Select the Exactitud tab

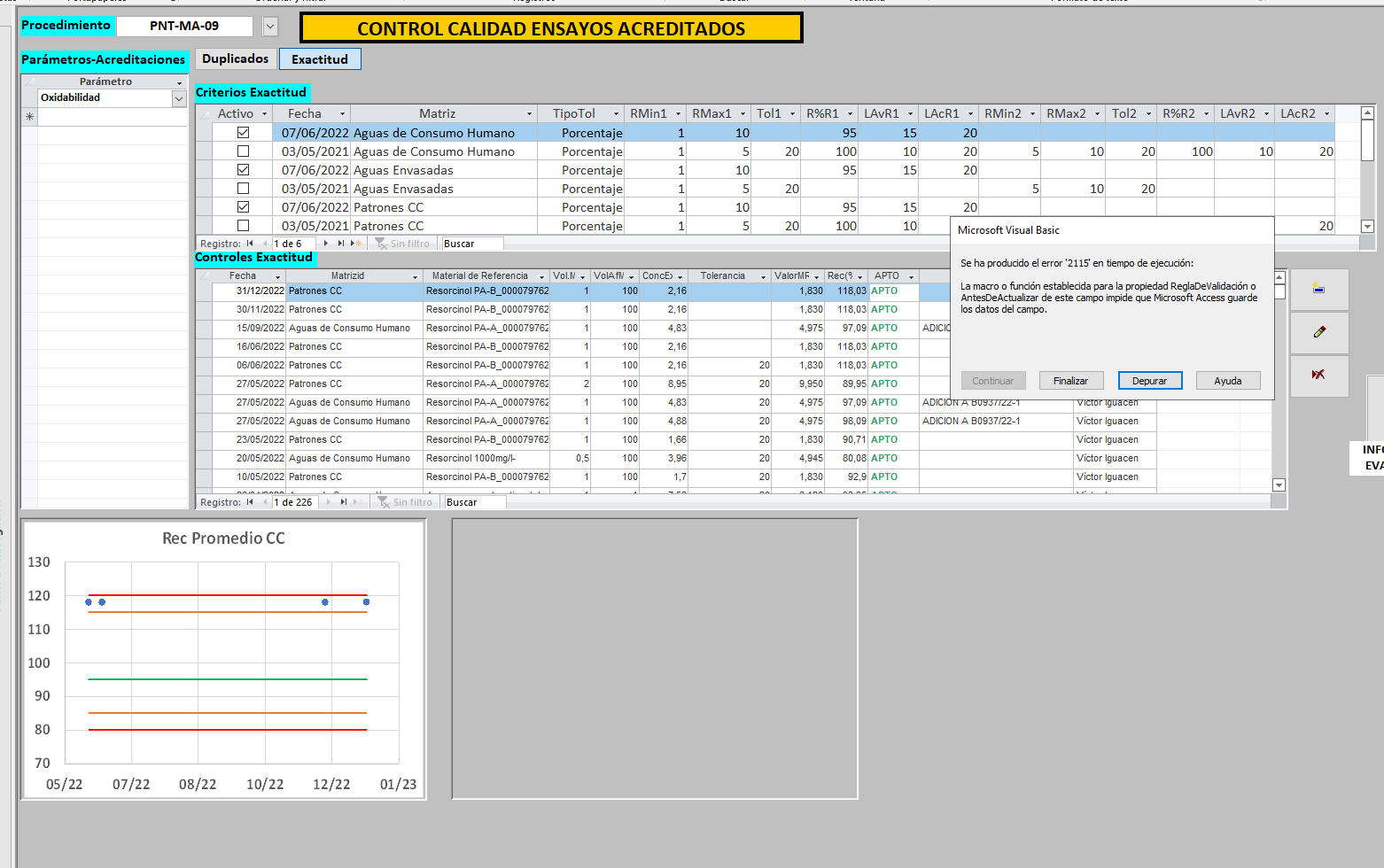pyautogui.click(x=319, y=59)
